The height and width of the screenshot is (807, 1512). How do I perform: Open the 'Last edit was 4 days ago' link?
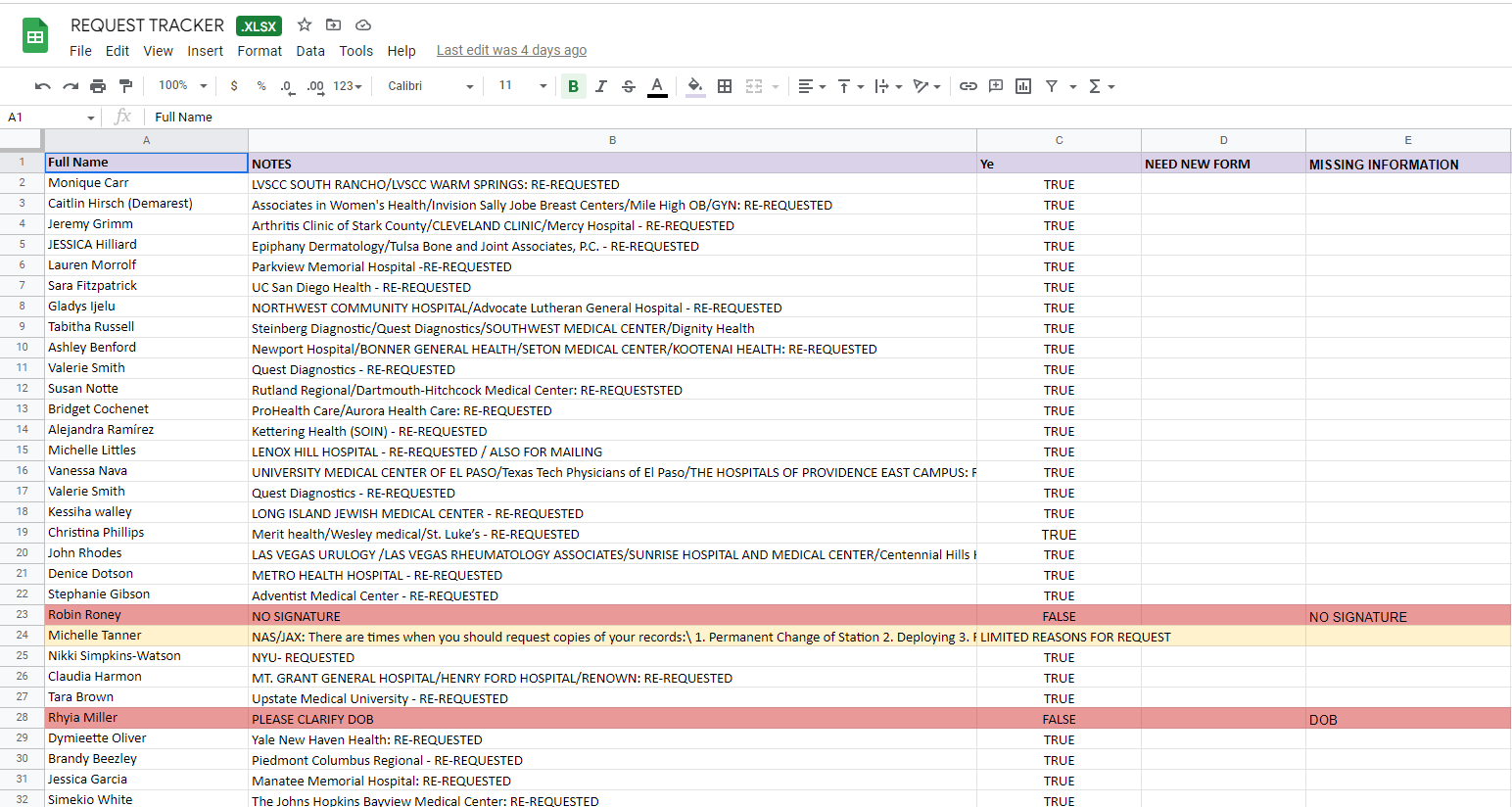(511, 51)
